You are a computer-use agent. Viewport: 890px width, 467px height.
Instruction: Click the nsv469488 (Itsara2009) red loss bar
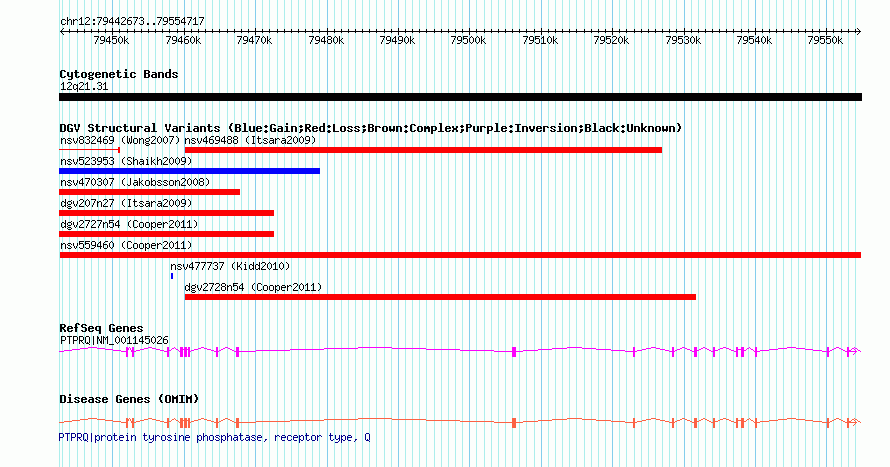[423, 150]
